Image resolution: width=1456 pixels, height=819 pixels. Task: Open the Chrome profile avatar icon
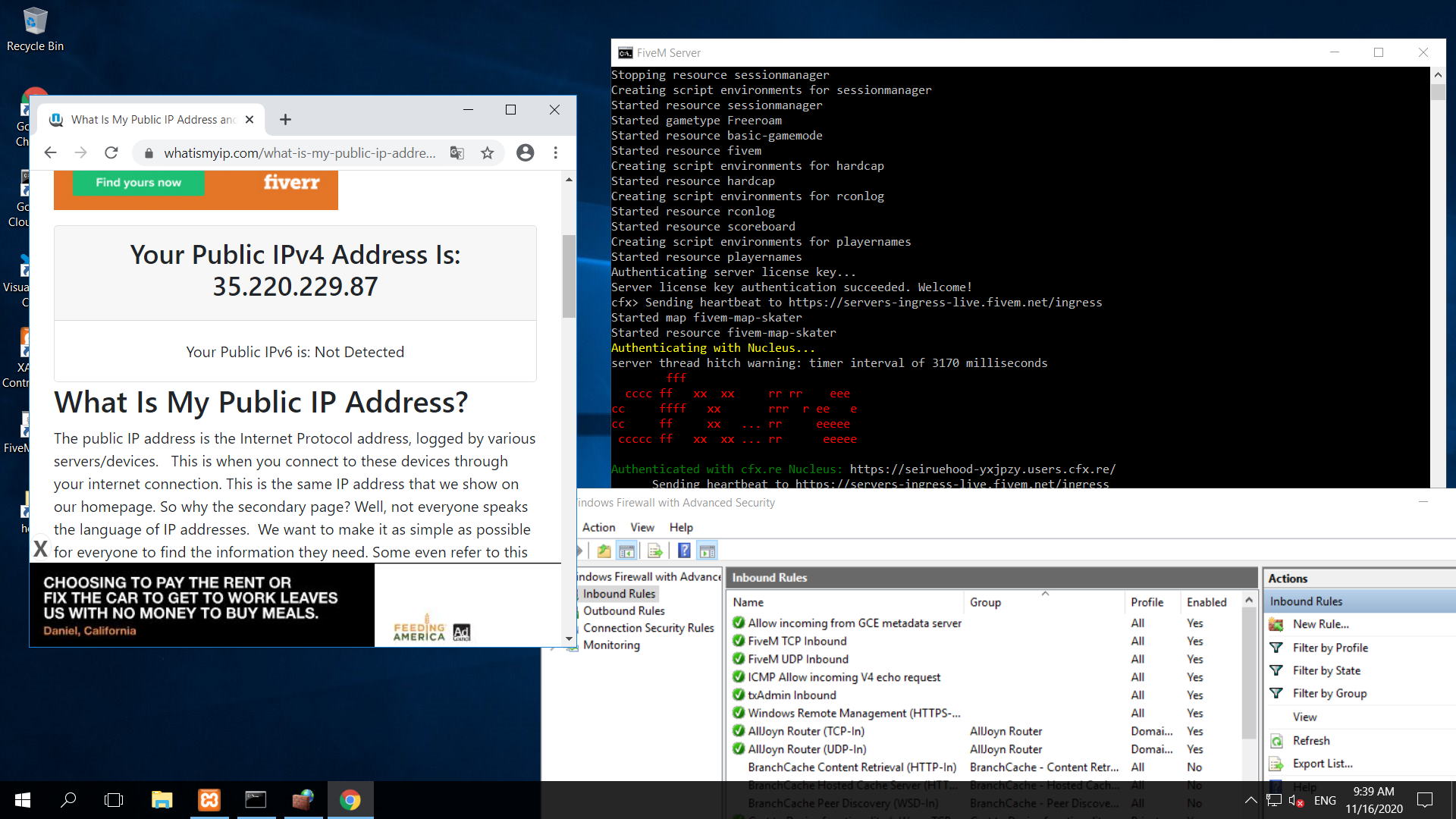[x=525, y=152]
